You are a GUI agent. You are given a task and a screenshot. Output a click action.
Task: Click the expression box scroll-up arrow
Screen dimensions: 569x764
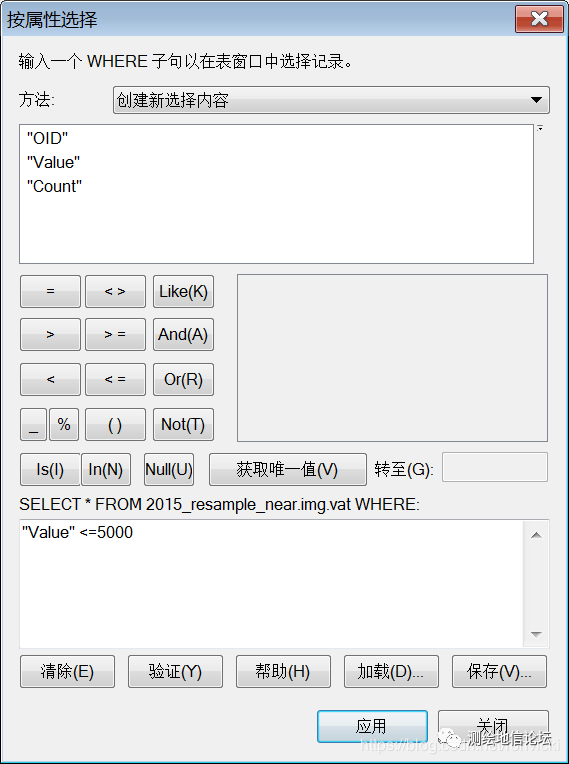coord(536,535)
